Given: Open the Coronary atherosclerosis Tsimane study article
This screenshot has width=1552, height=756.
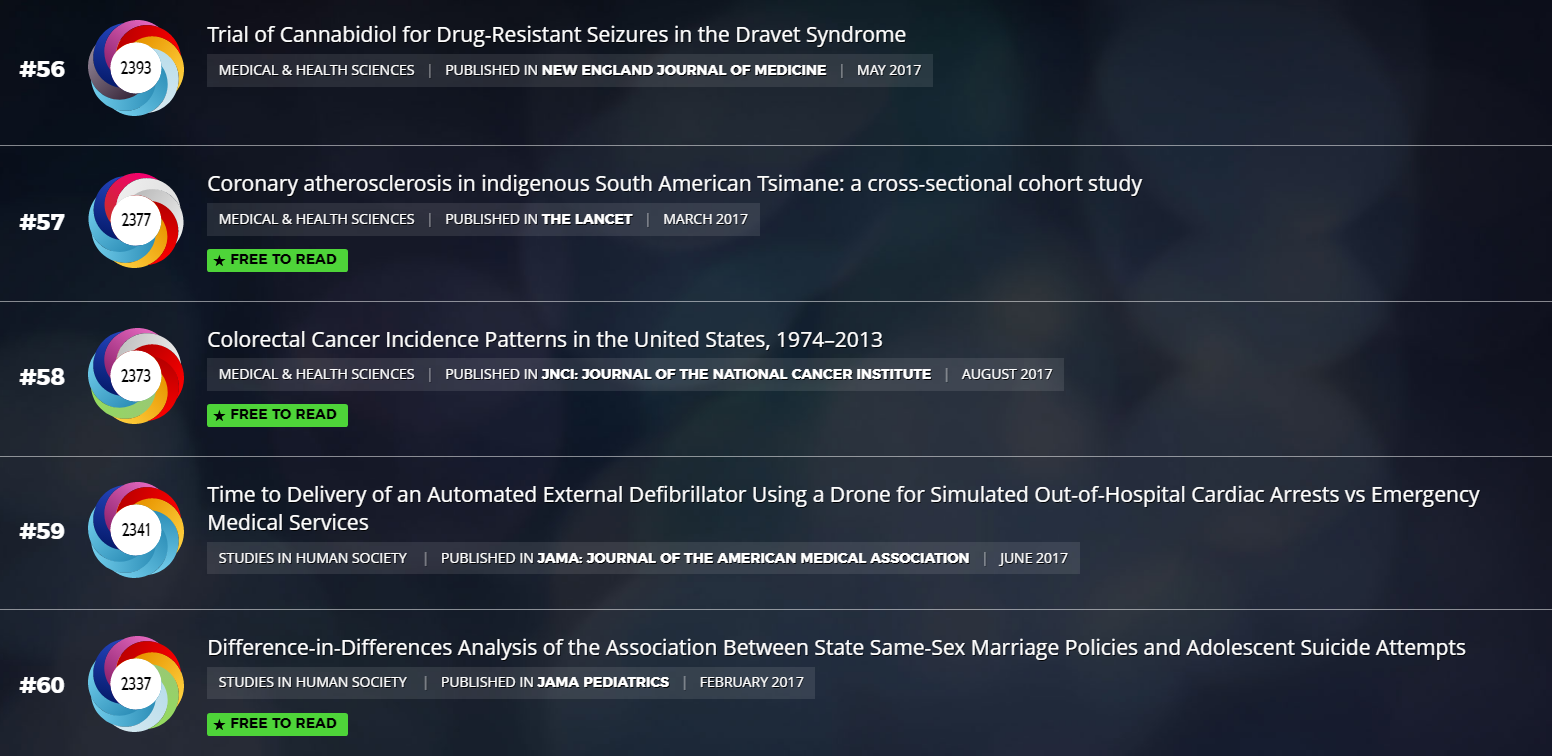Looking at the screenshot, I should pyautogui.click(x=674, y=184).
